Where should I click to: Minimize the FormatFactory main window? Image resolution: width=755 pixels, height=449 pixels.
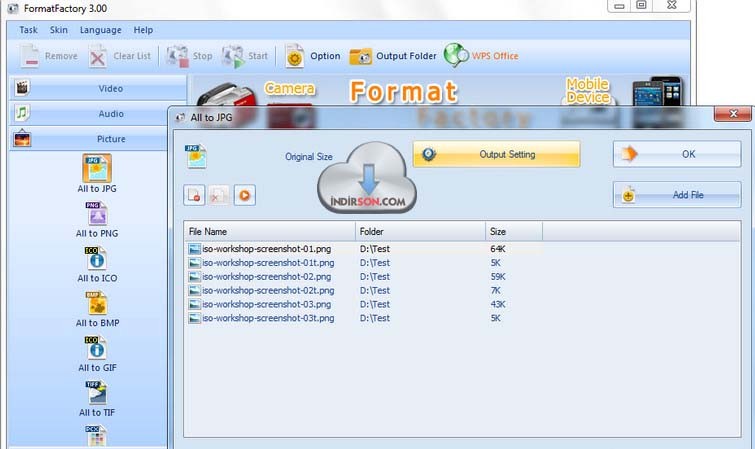(619, 6)
